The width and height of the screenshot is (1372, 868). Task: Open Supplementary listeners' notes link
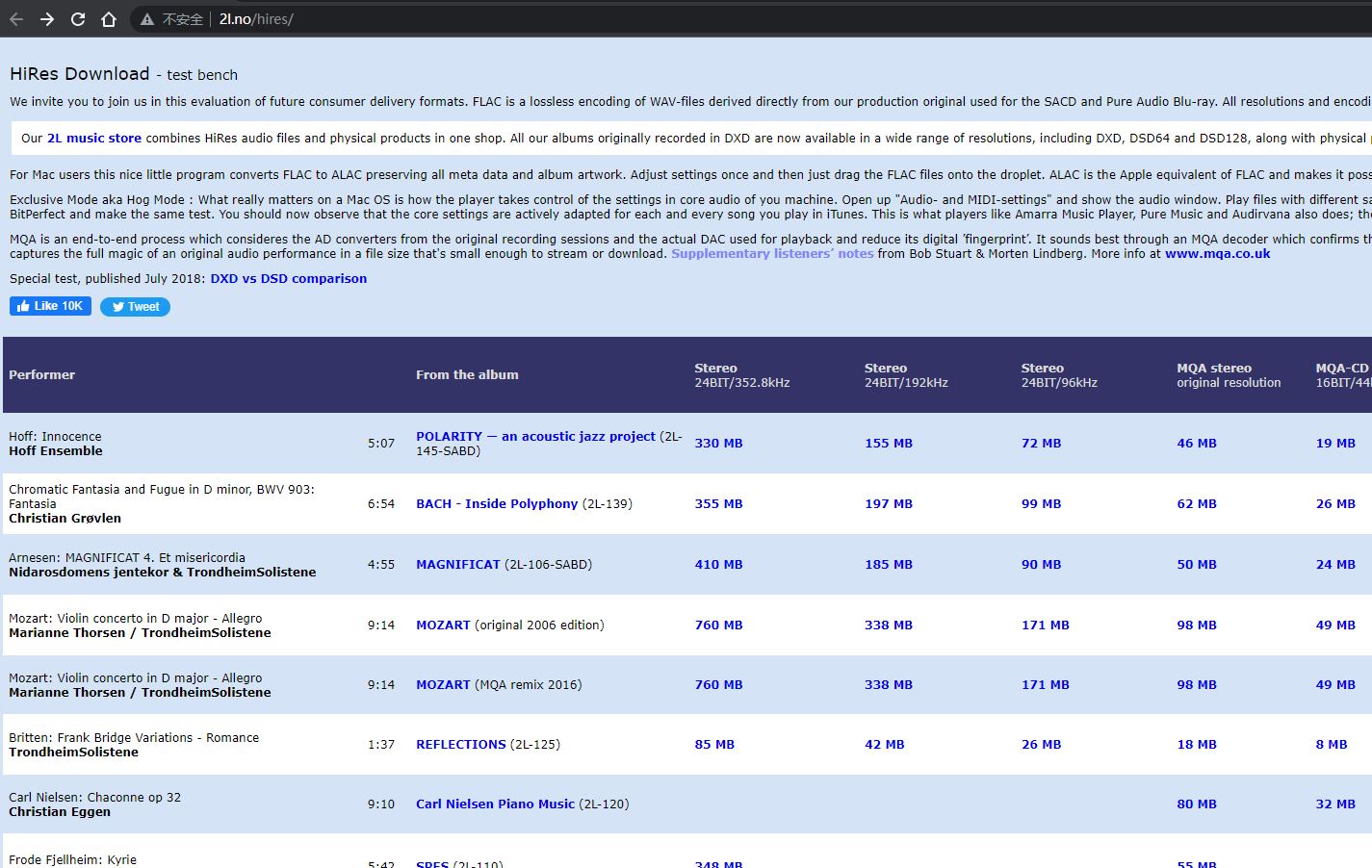click(772, 254)
